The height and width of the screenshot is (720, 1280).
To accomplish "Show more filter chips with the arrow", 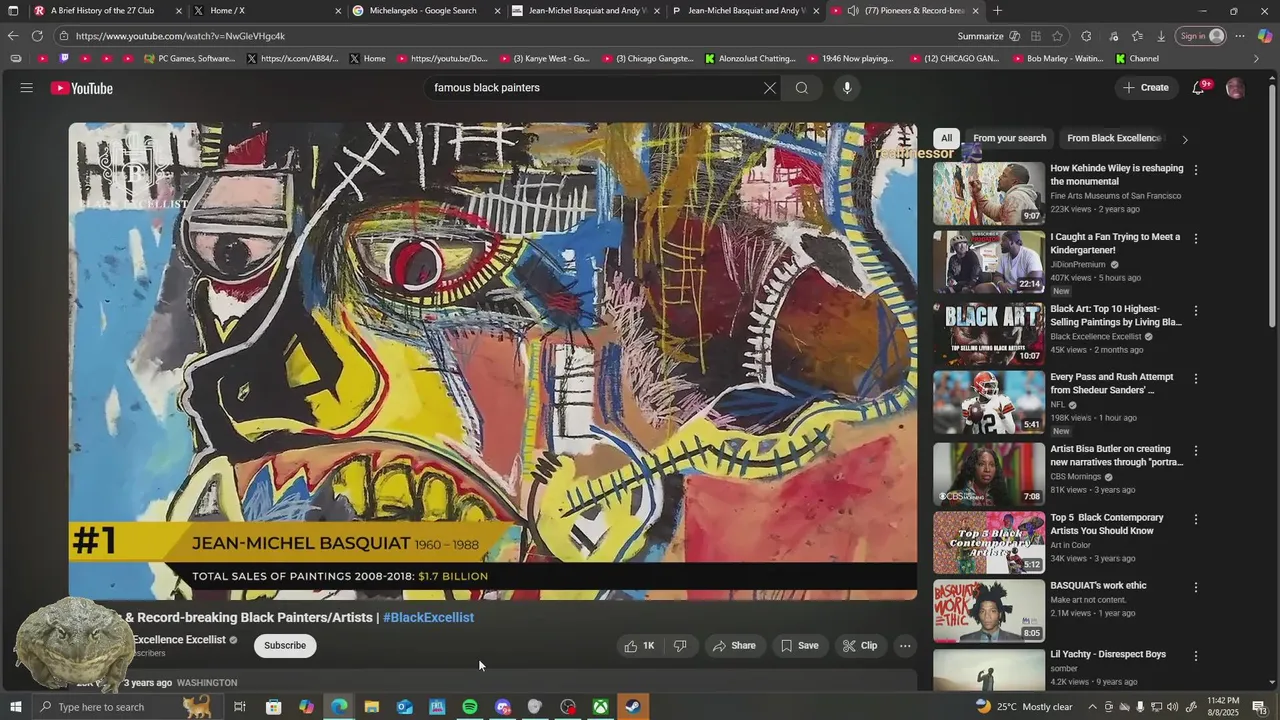I will 1185,139.
